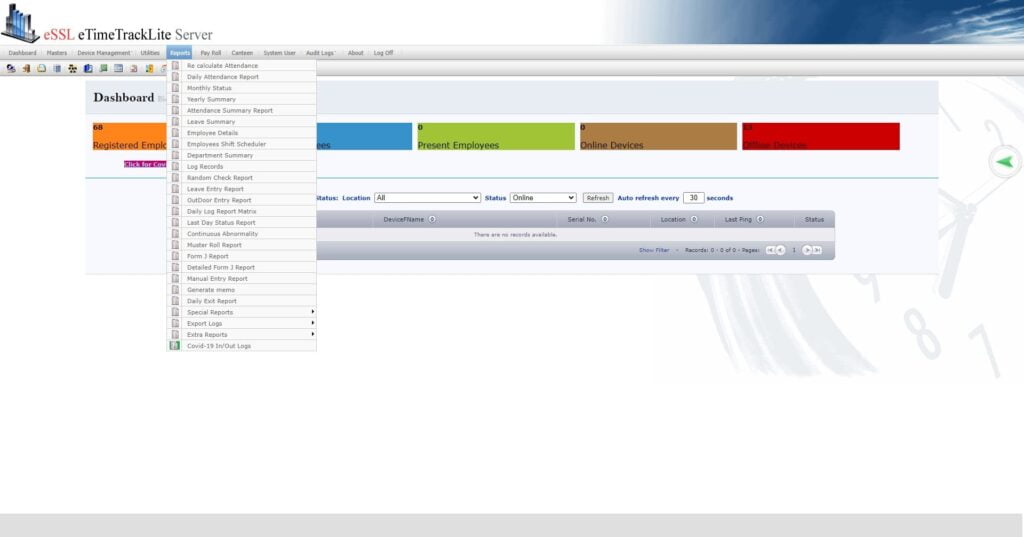Click the brown Online Devices tile
Image resolution: width=1024 pixels, height=537 pixels.
[658, 137]
